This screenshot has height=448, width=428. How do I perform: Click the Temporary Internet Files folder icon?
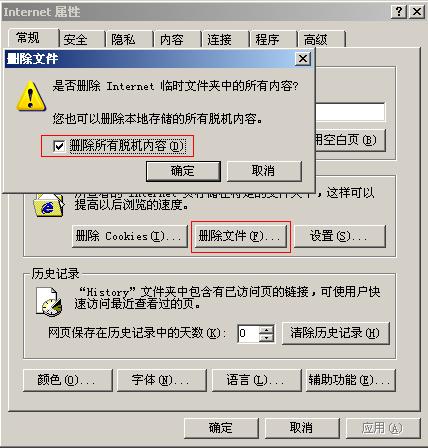pyautogui.click(x=49, y=206)
